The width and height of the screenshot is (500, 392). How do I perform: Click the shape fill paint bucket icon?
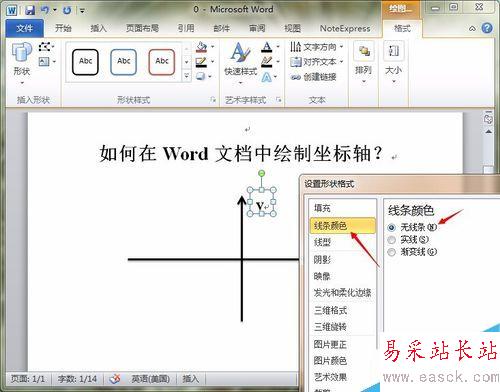click(202, 47)
